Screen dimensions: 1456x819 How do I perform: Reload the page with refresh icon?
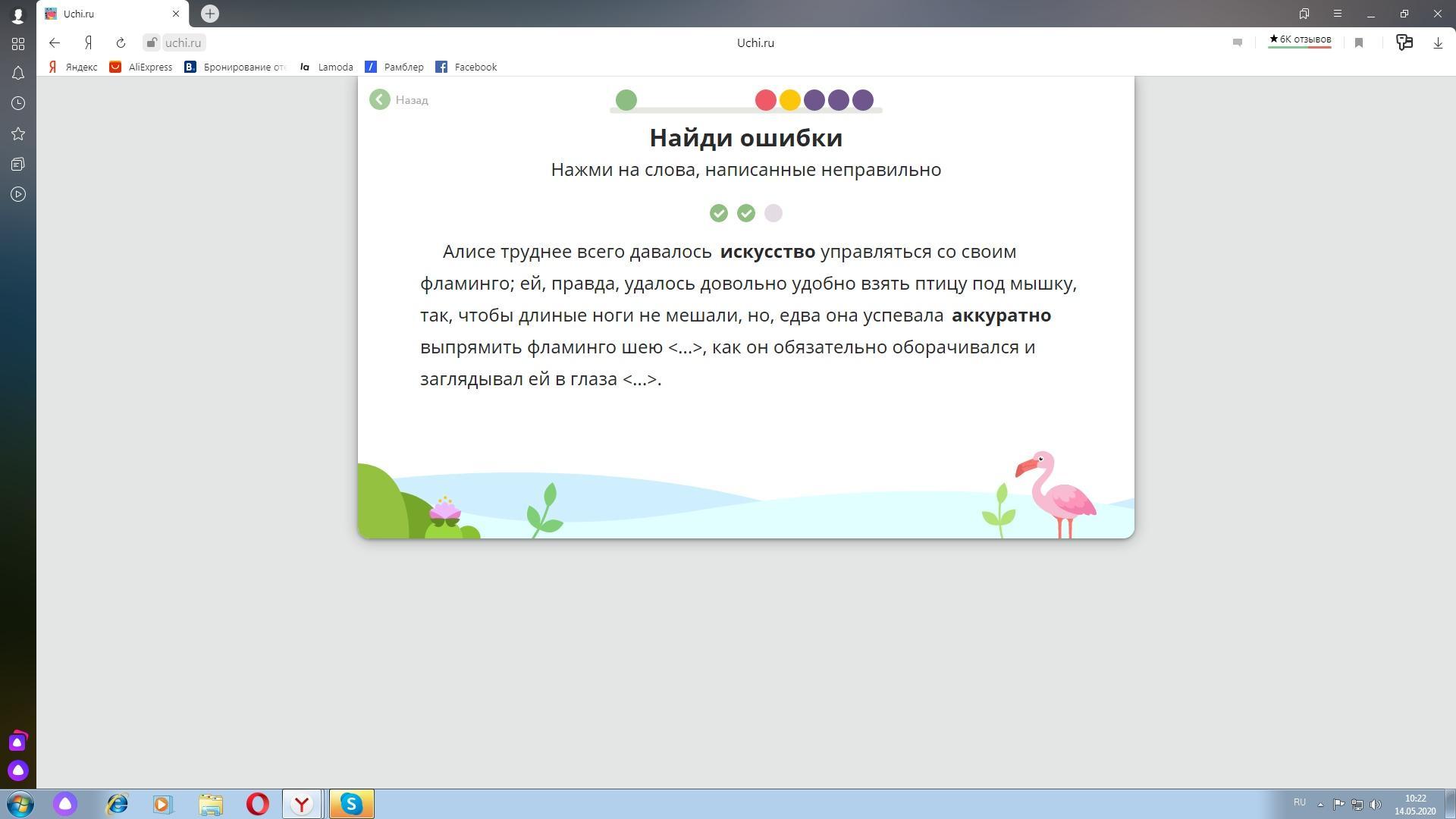(121, 43)
